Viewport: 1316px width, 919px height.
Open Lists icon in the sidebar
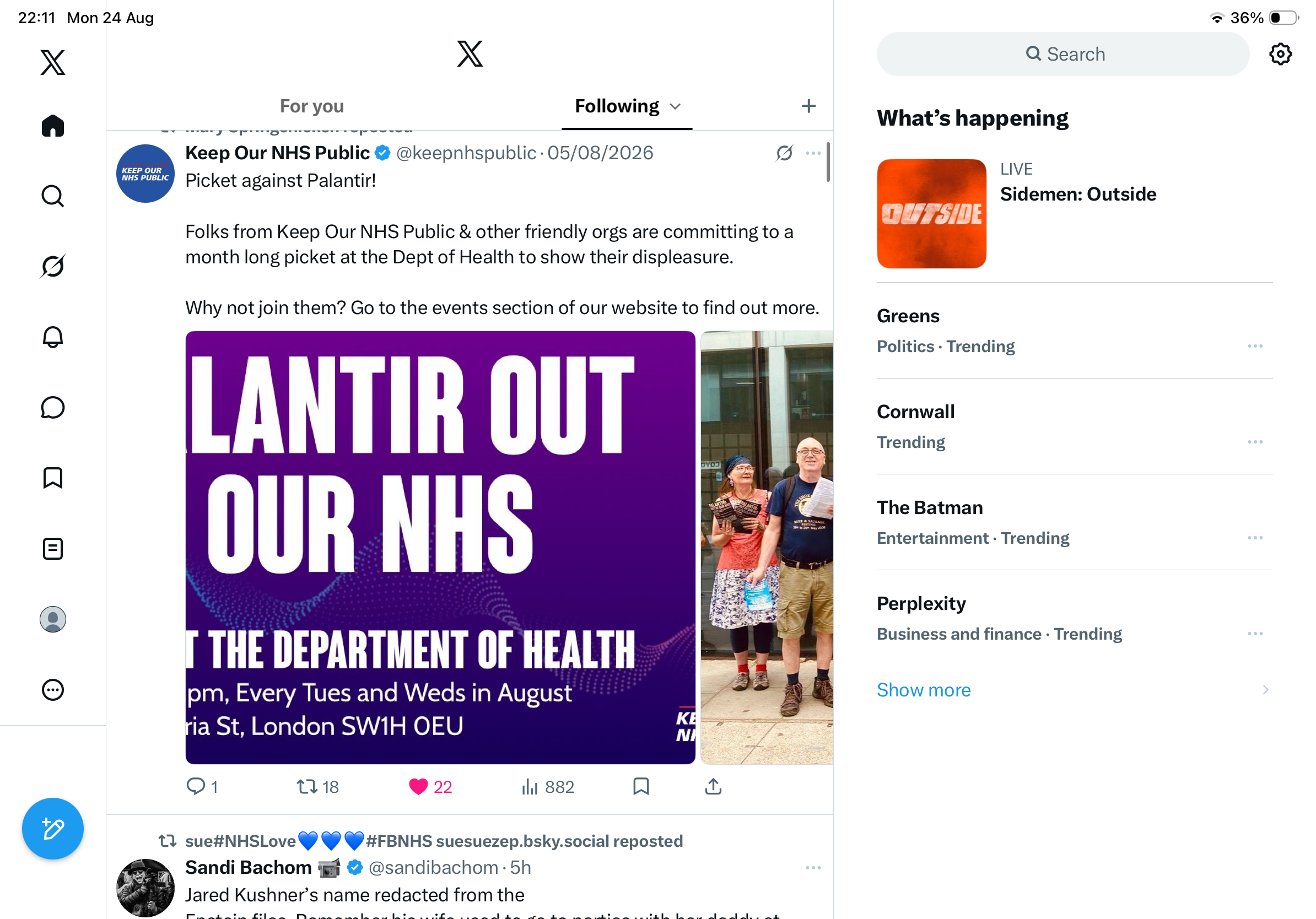click(53, 549)
